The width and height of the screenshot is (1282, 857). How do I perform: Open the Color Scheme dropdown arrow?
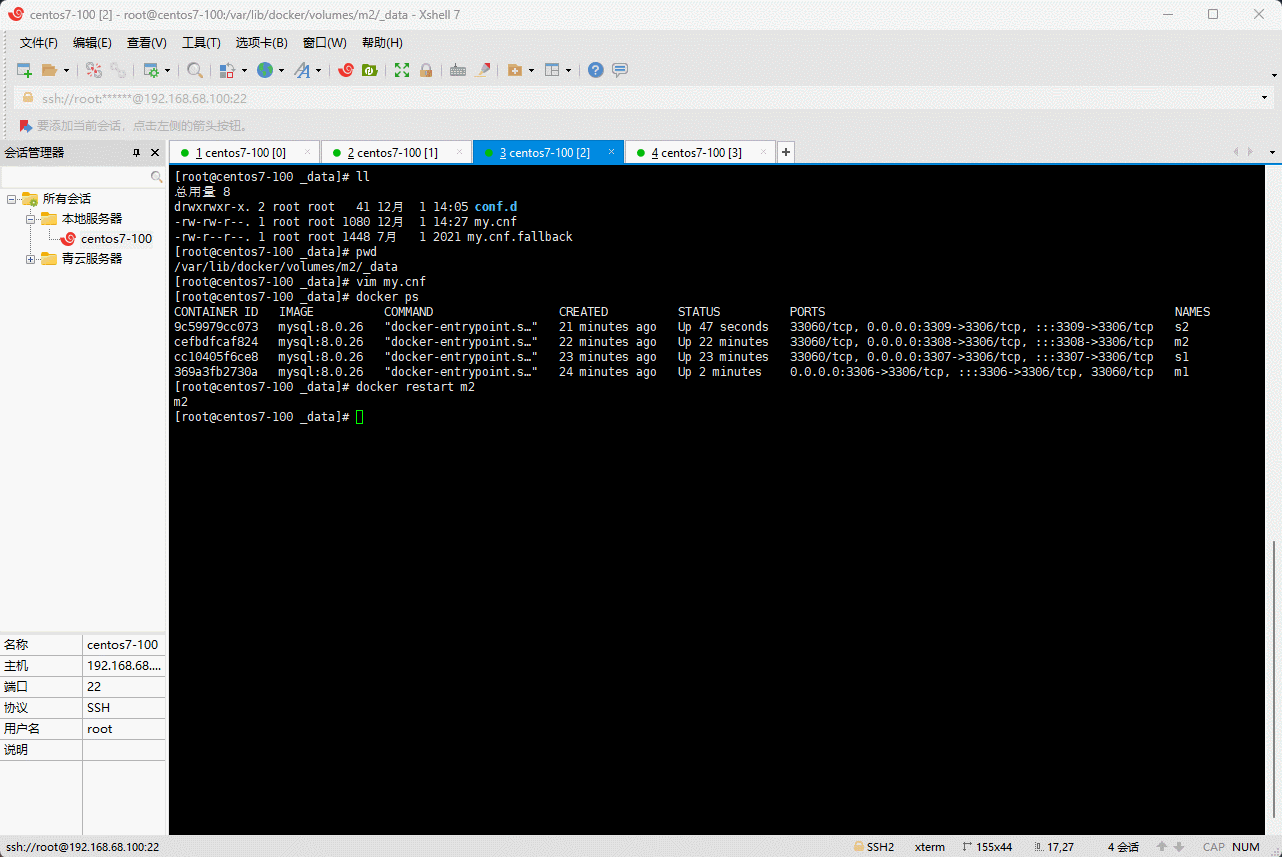(x=244, y=70)
